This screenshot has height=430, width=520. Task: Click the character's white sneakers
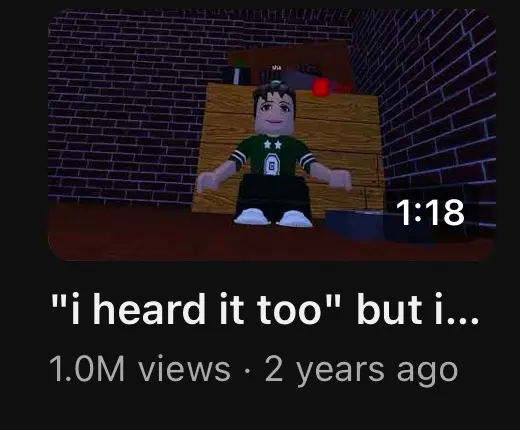273,217
